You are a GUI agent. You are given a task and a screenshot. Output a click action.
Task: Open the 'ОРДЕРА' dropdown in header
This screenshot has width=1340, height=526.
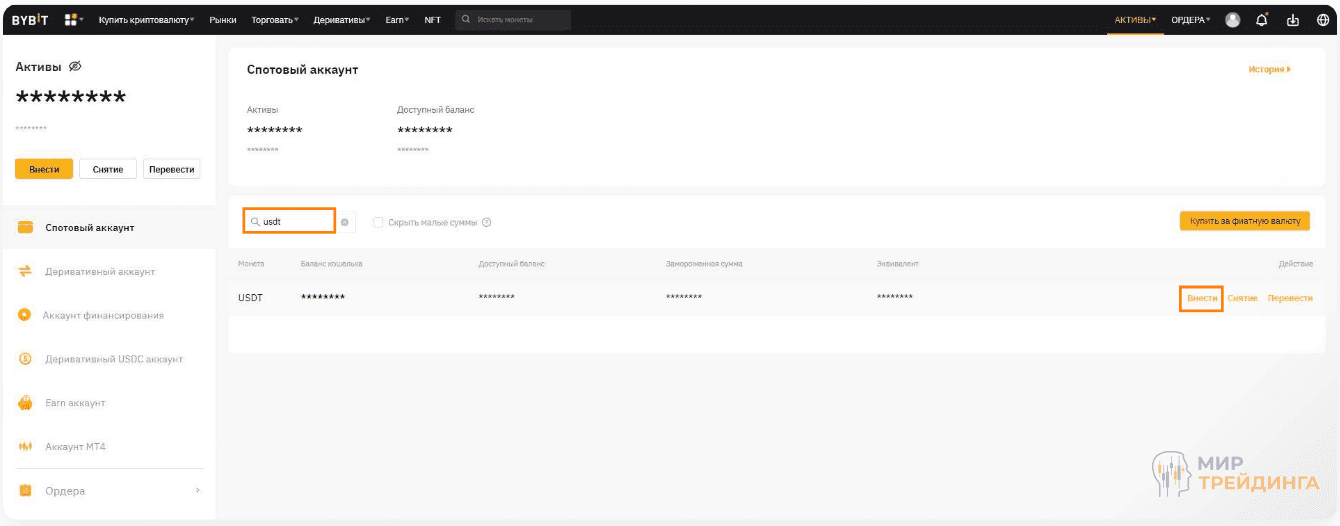click(1190, 19)
